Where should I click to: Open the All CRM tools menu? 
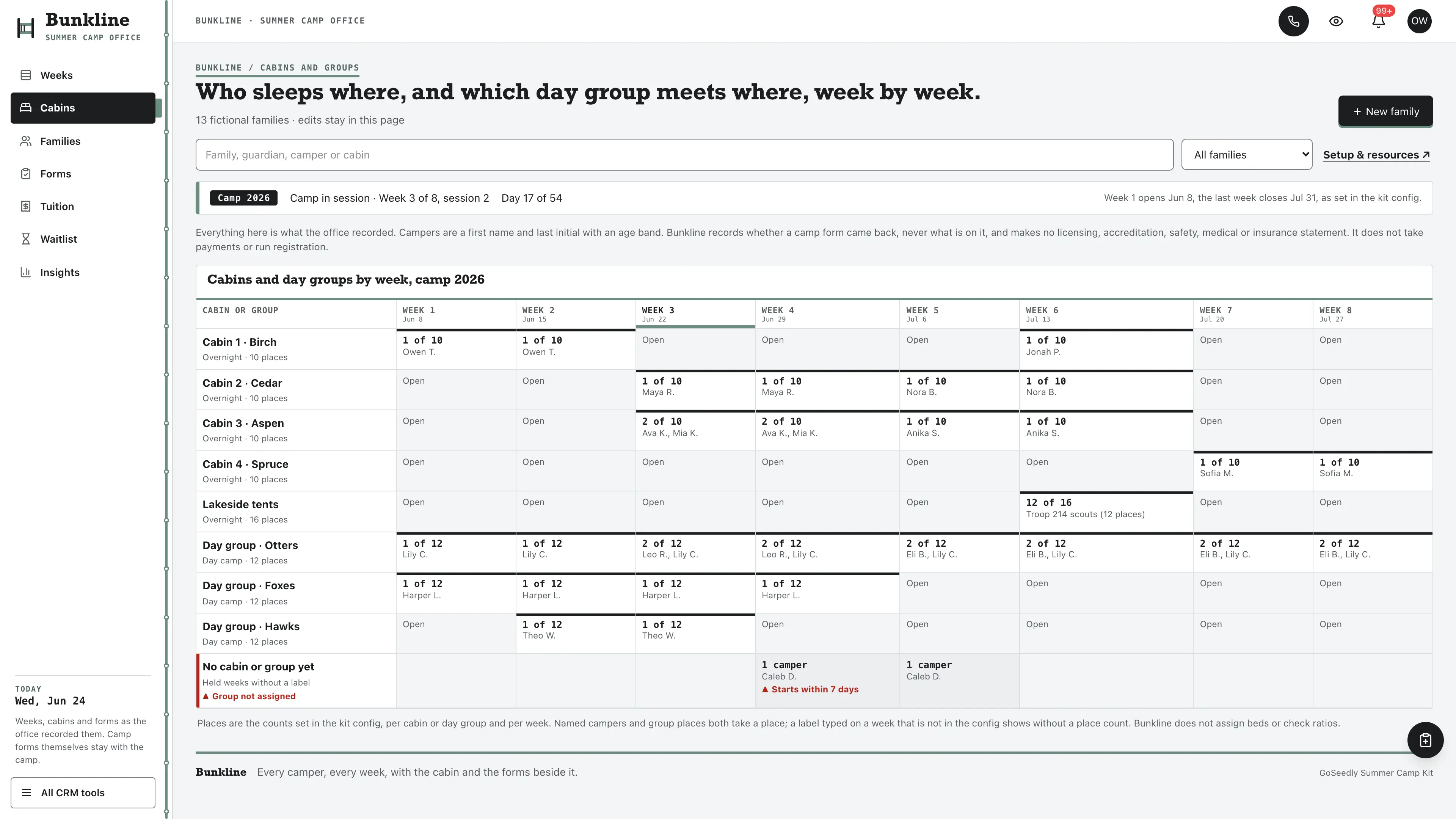coord(83,792)
